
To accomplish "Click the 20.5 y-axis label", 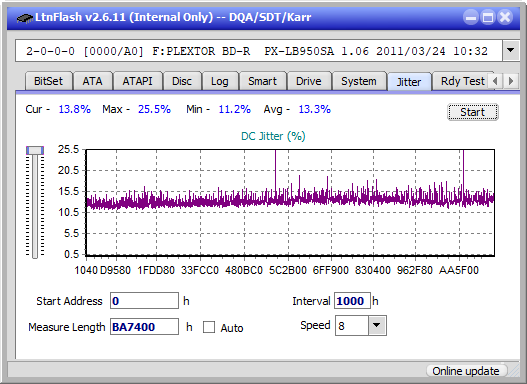I will (68, 170).
